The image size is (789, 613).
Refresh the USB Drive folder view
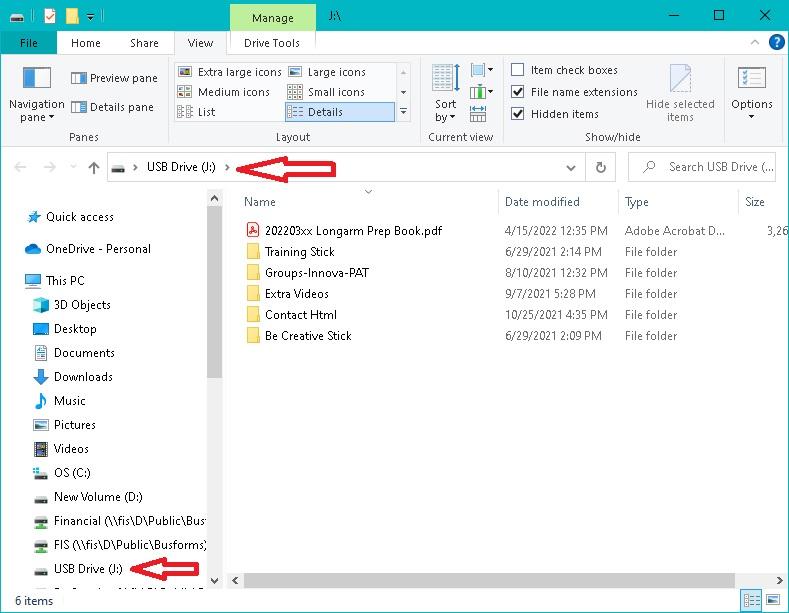(x=600, y=168)
